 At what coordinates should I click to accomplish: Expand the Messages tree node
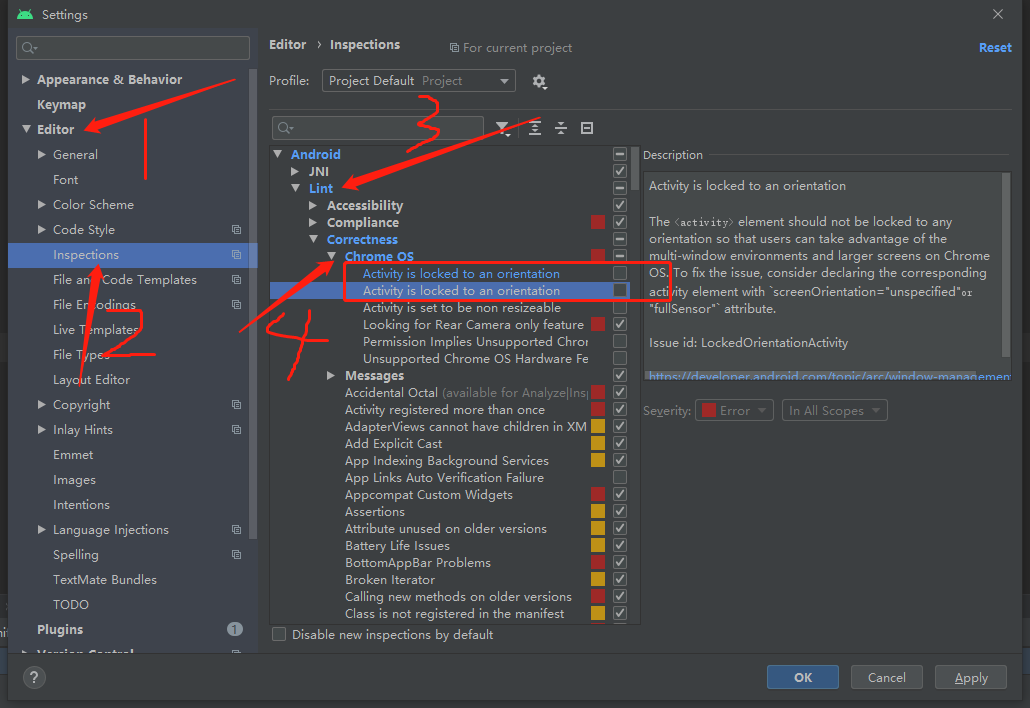[x=330, y=375]
